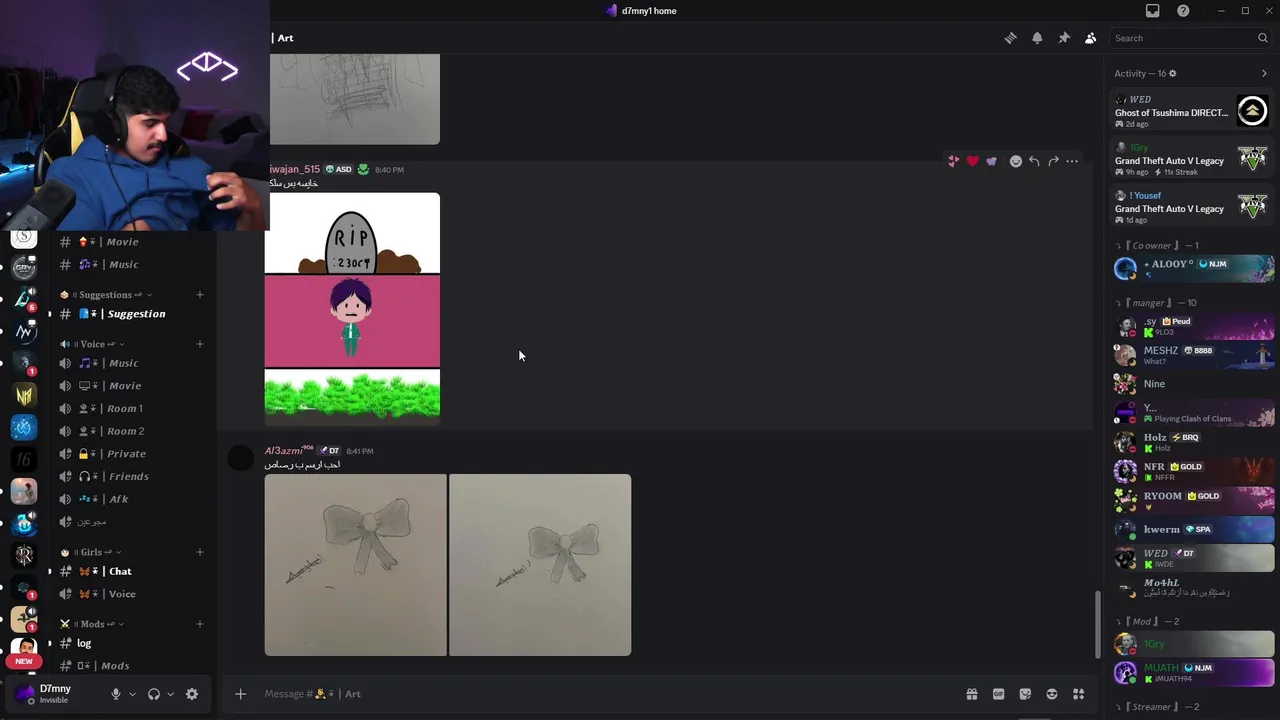Create a channel in Girls category
This screenshot has width=1280, height=720.
(200, 552)
